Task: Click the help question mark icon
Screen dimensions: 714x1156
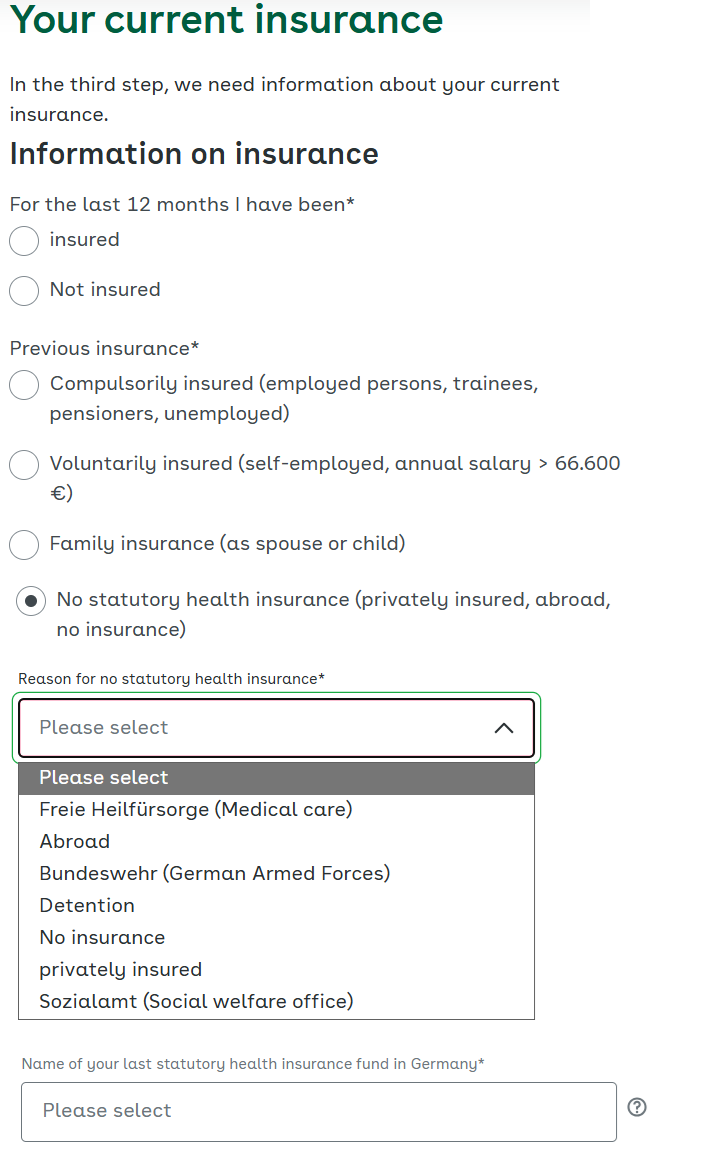Action: [x=637, y=1107]
